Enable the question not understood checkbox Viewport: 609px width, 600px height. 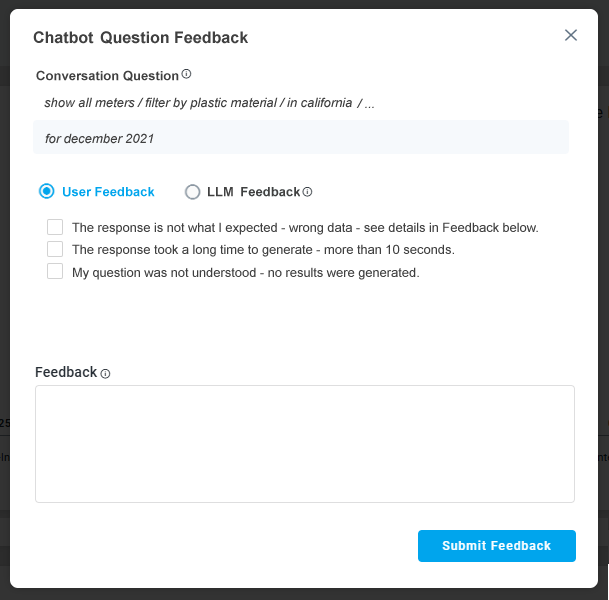pos(55,271)
